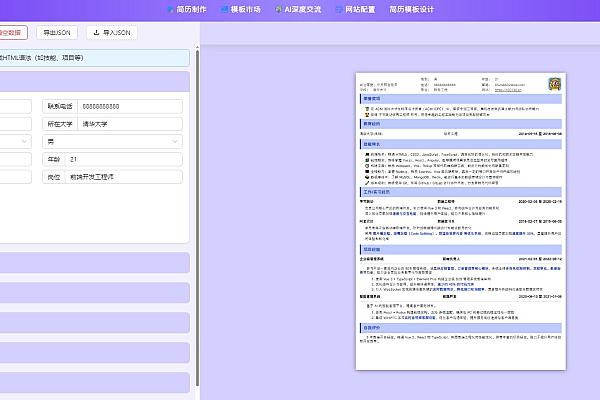Click the 技能特长 heading in the resume preview
The image size is (600, 400).
click(x=372, y=144)
